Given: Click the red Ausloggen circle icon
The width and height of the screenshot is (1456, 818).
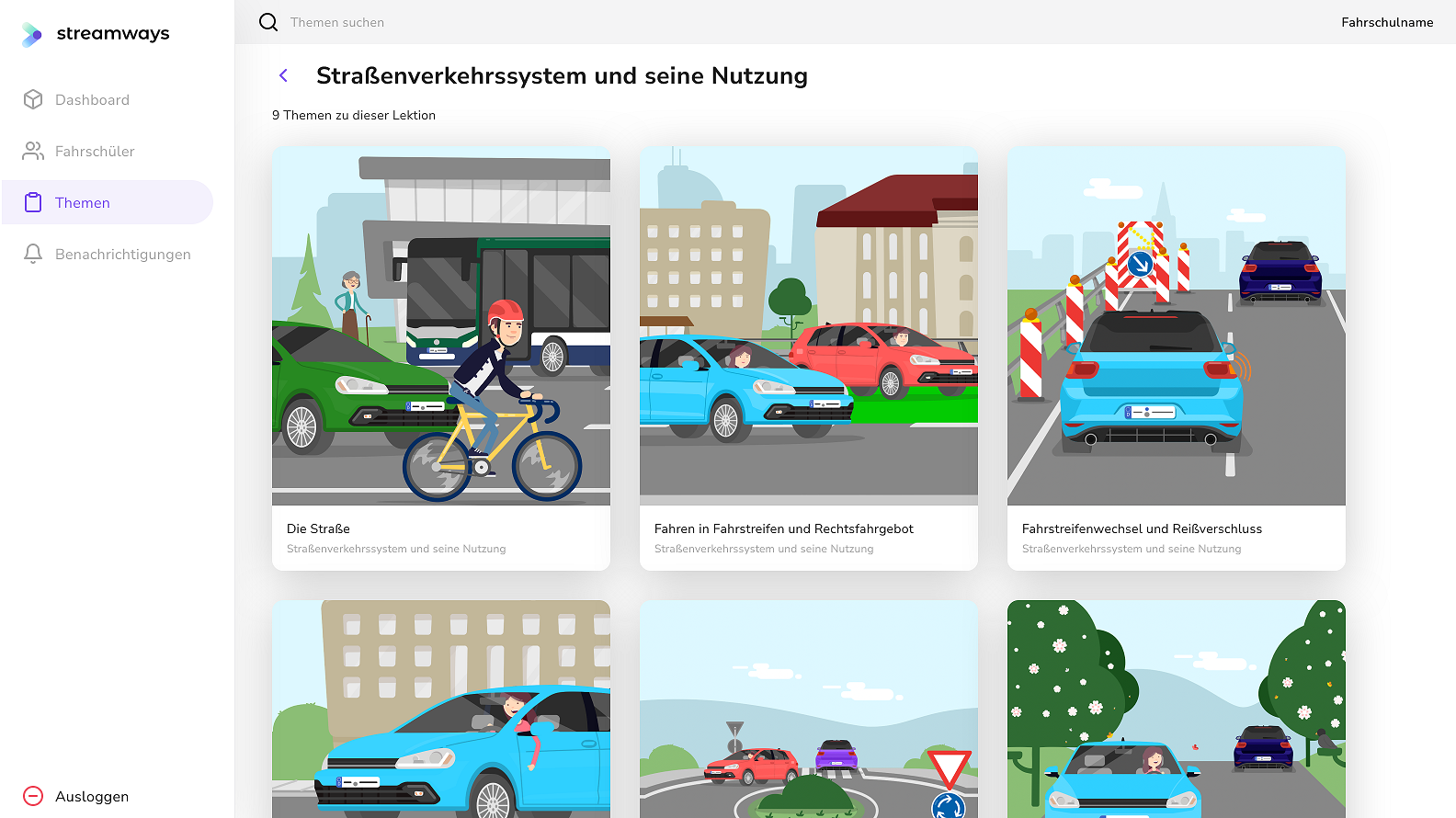Looking at the screenshot, I should pos(33,796).
